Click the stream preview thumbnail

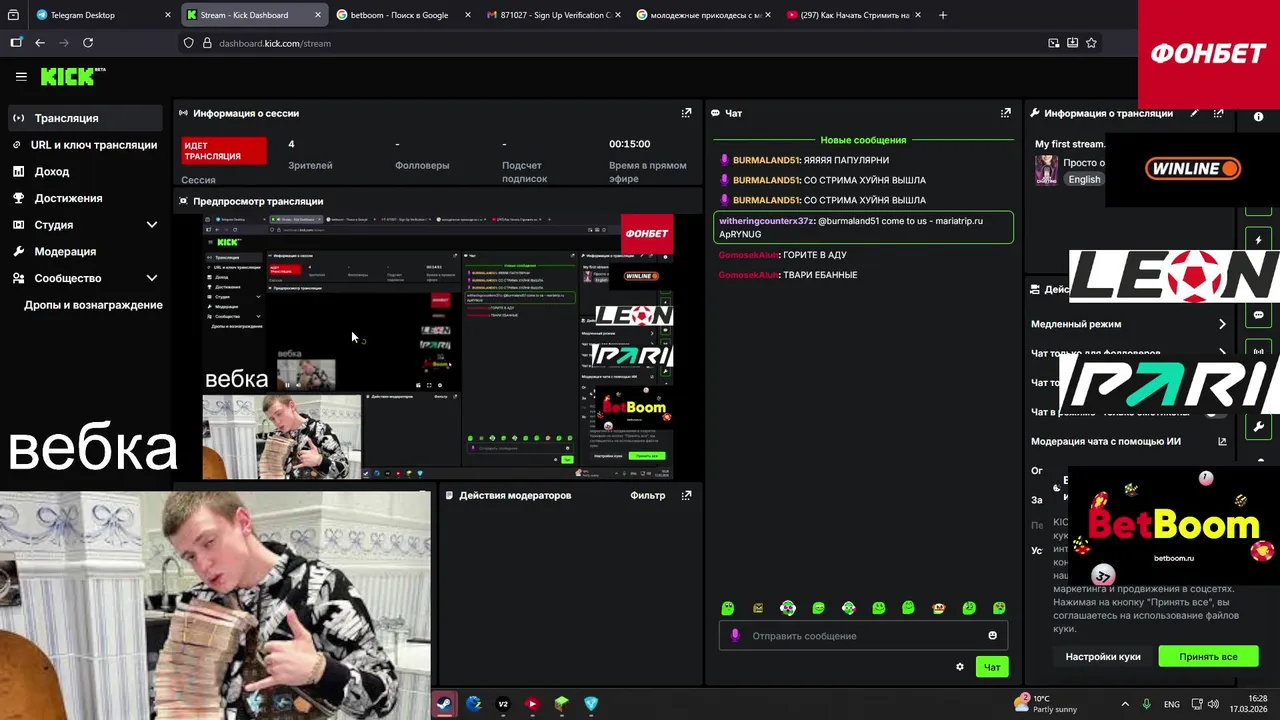point(438,347)
